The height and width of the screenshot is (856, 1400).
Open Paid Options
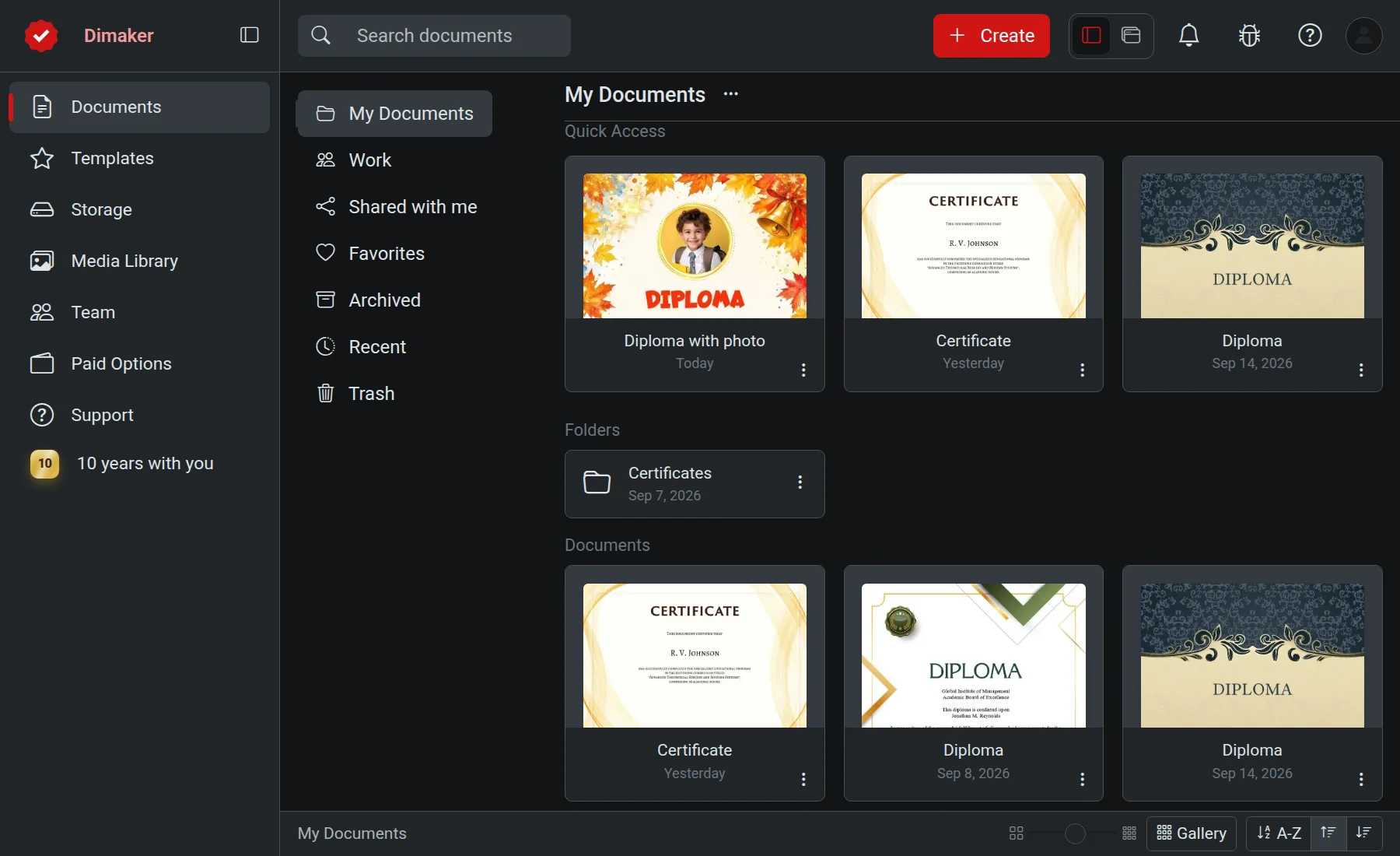click(x=140, y=363)
